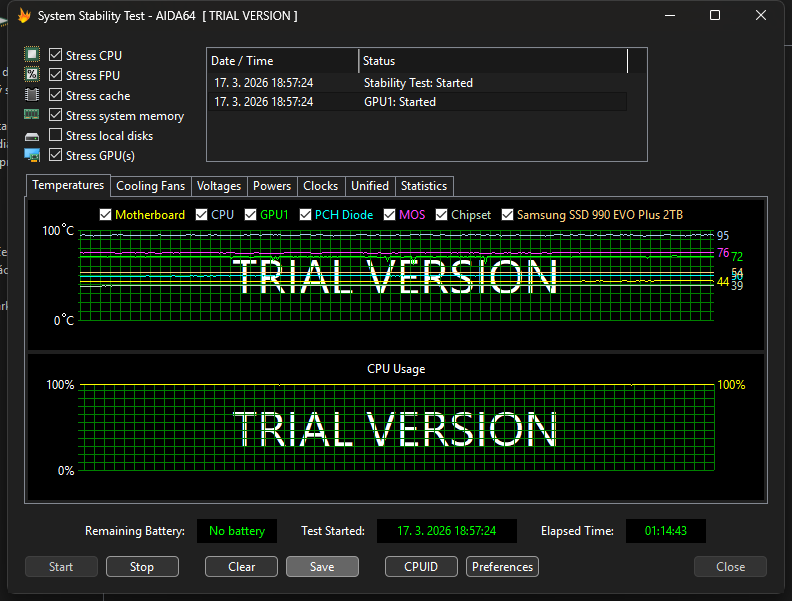
Task: Toggle PCH Diode graph checkbox
Action: [x=305, y=215]
